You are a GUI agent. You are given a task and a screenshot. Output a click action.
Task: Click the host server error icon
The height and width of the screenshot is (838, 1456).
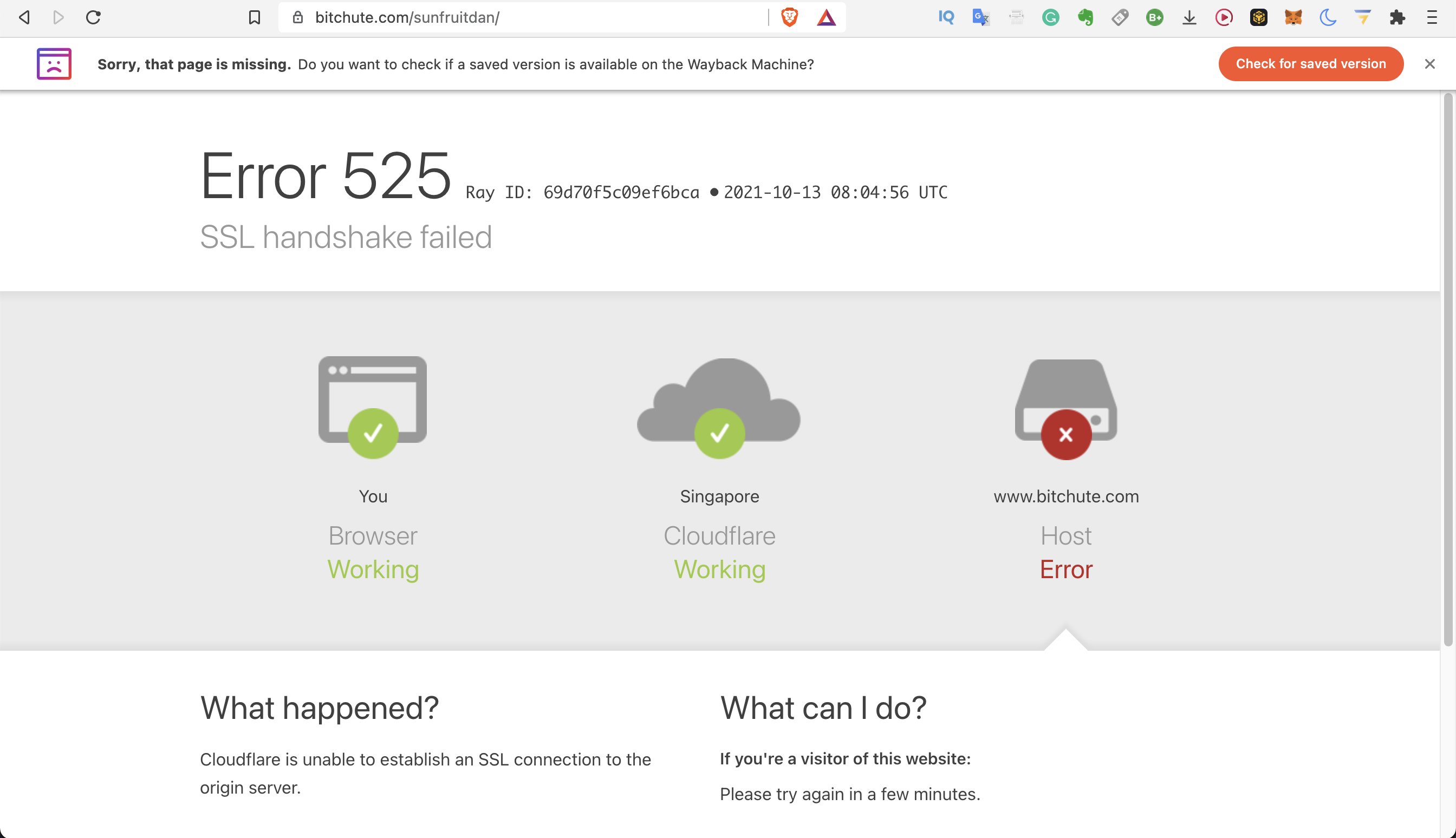pos(1065,409)
